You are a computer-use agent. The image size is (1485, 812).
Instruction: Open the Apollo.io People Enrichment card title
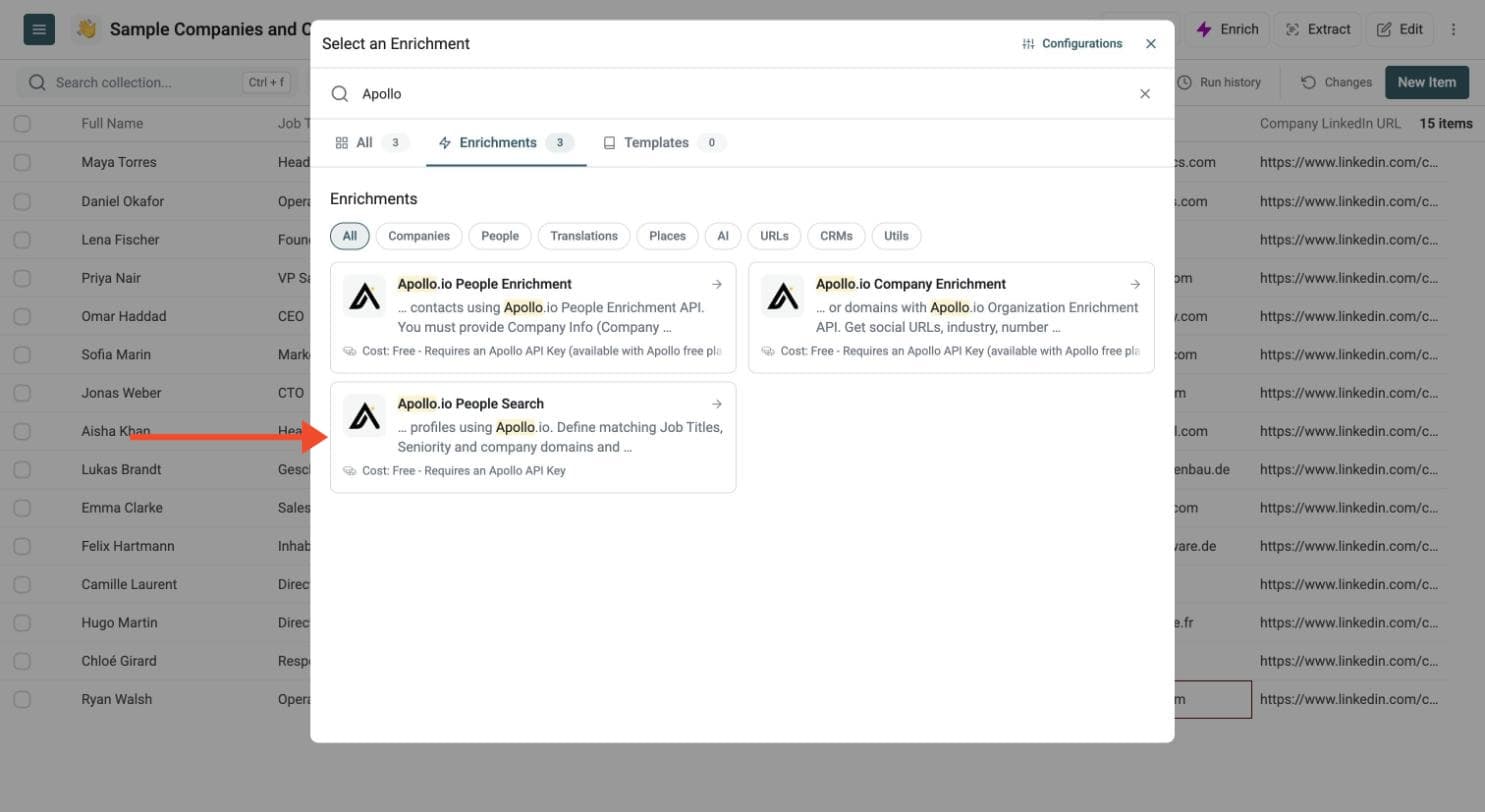(485, 284)
